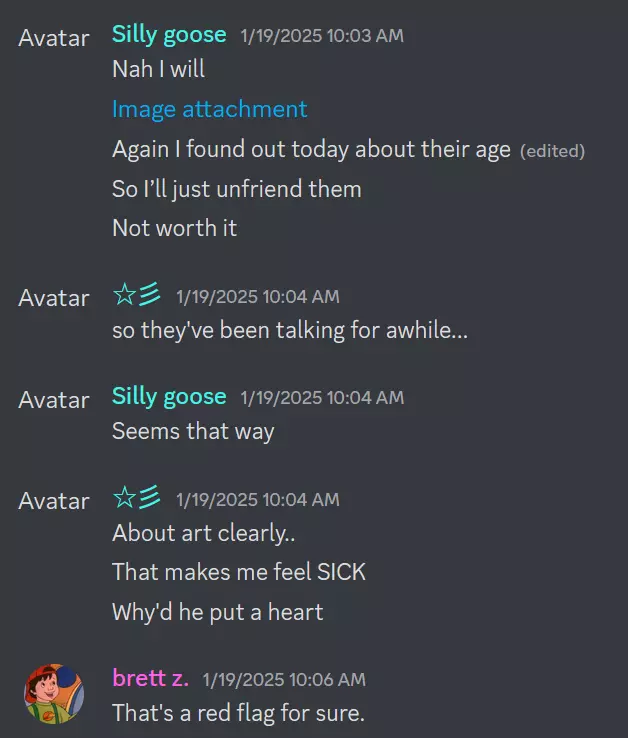Click the "That makes me feel SICK" message
Image resolution: width=628 pixels, height=738 pixels.
click(239, 572)
